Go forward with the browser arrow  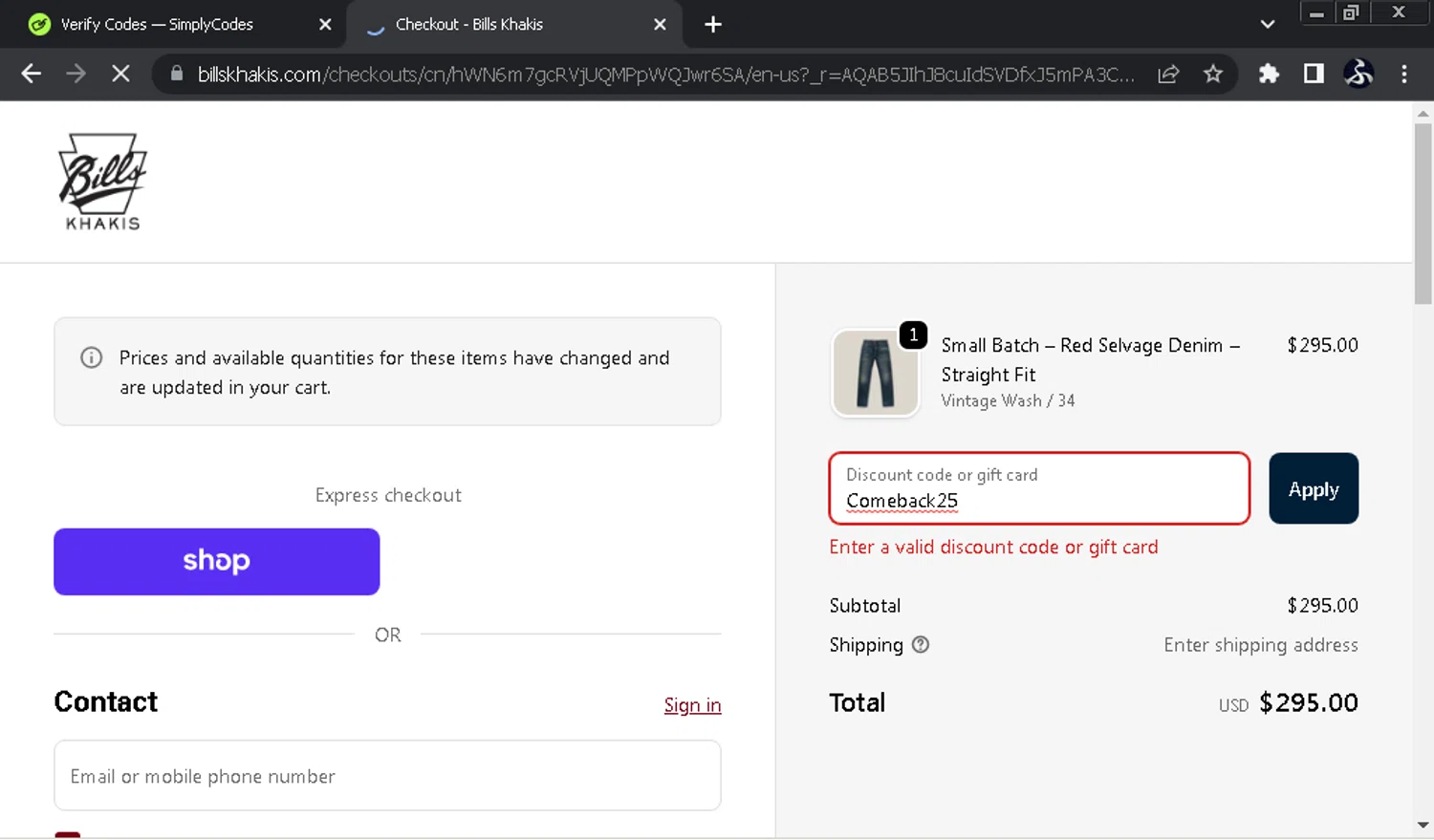tap(76, 74)
